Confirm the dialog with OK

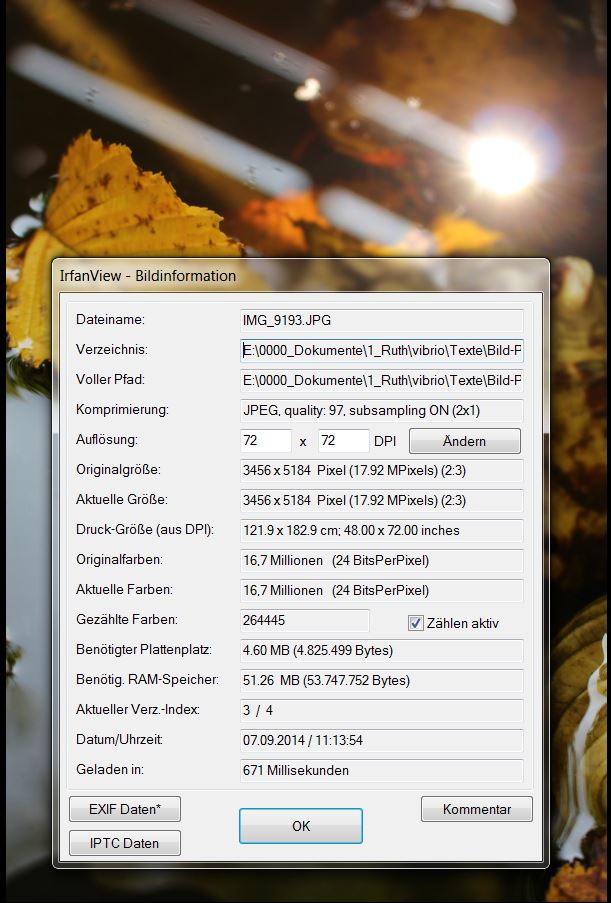point(301,826)
